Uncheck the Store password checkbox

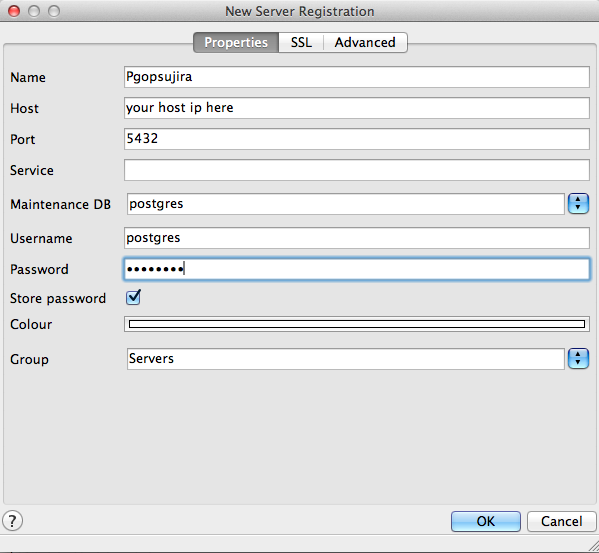pyautogui.click(x=133, y=297)
